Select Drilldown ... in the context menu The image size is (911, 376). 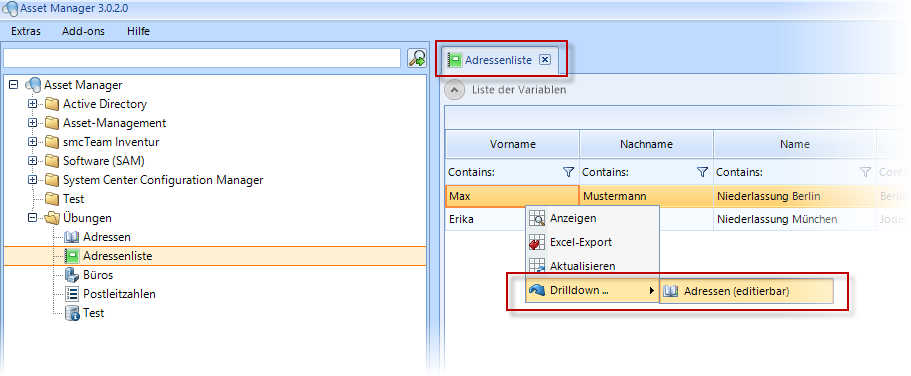click(x=593, y=290)
